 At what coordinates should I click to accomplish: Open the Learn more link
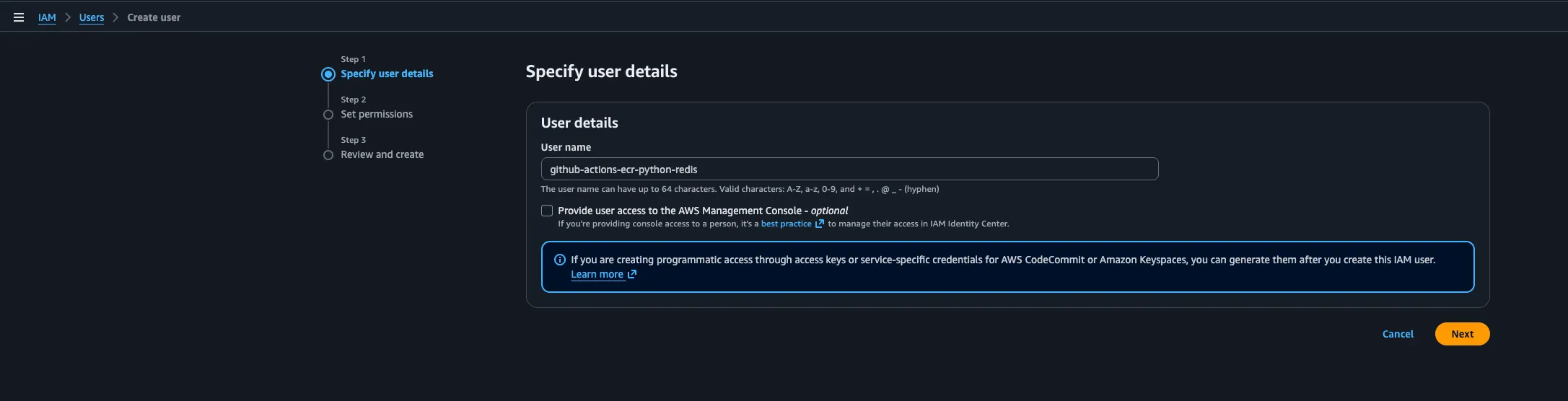point(597,274)
